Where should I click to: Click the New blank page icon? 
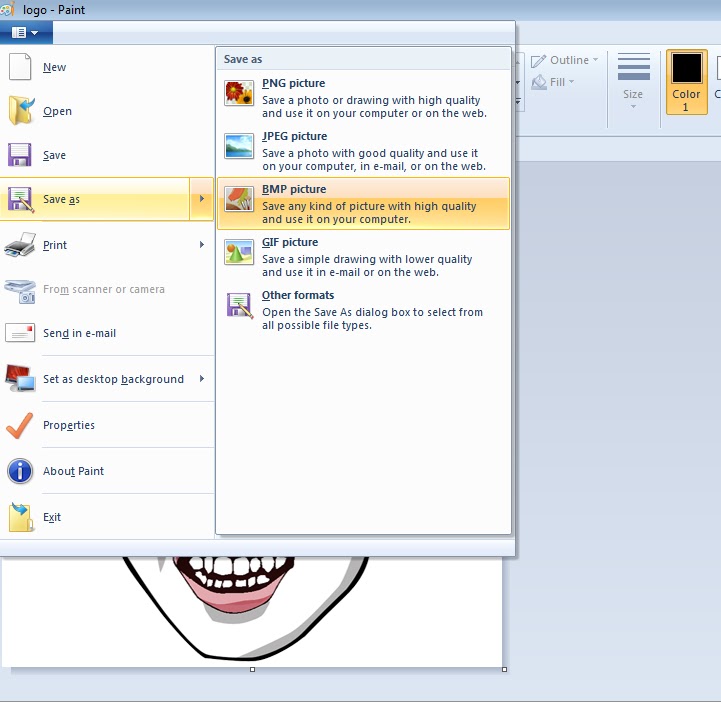point(20,67)
